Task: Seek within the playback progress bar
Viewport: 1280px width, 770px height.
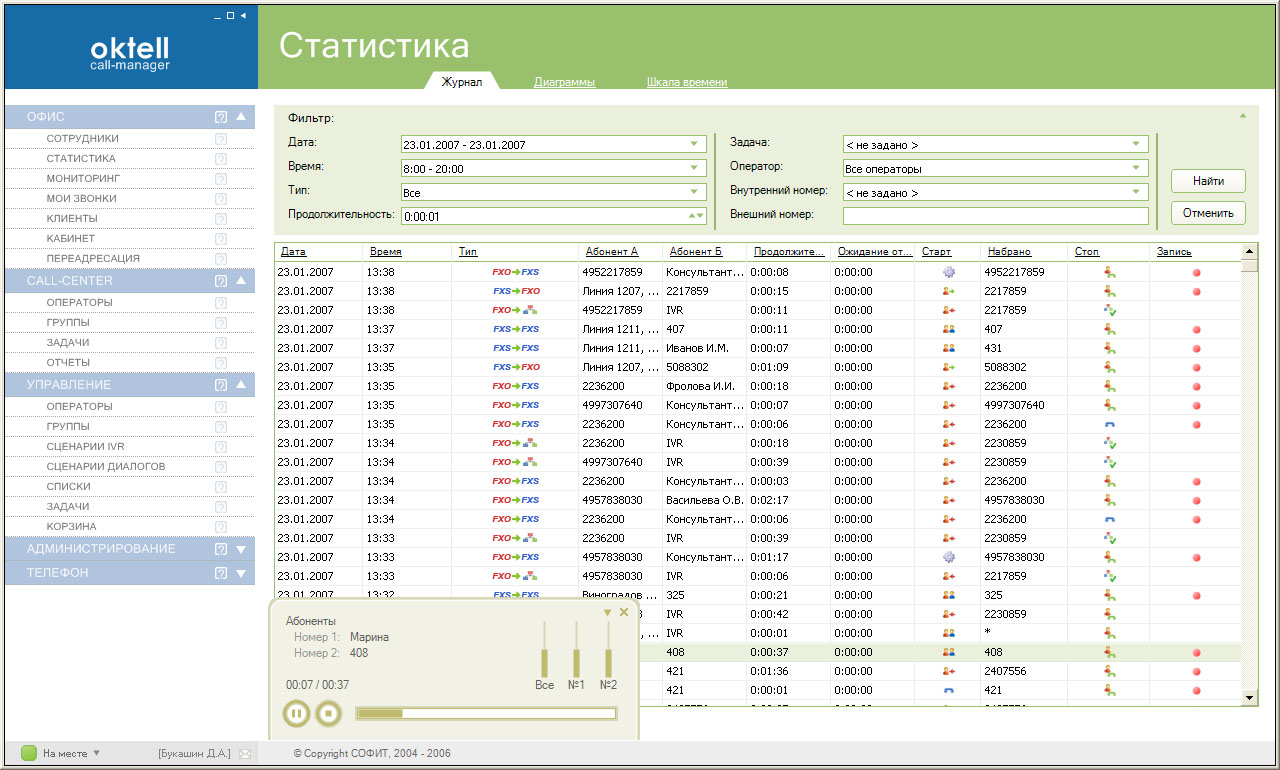Action: click(486, 713)
